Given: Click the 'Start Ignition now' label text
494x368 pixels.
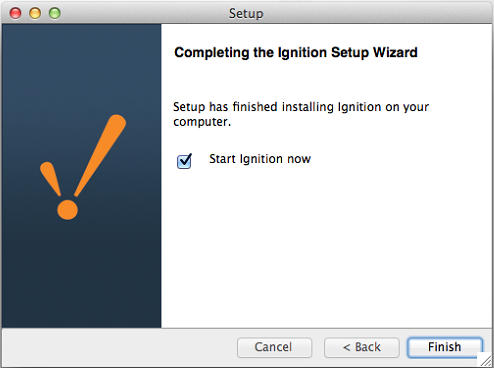Looking at the screenshot, I should pyautogui.click(x=260, y=159).
